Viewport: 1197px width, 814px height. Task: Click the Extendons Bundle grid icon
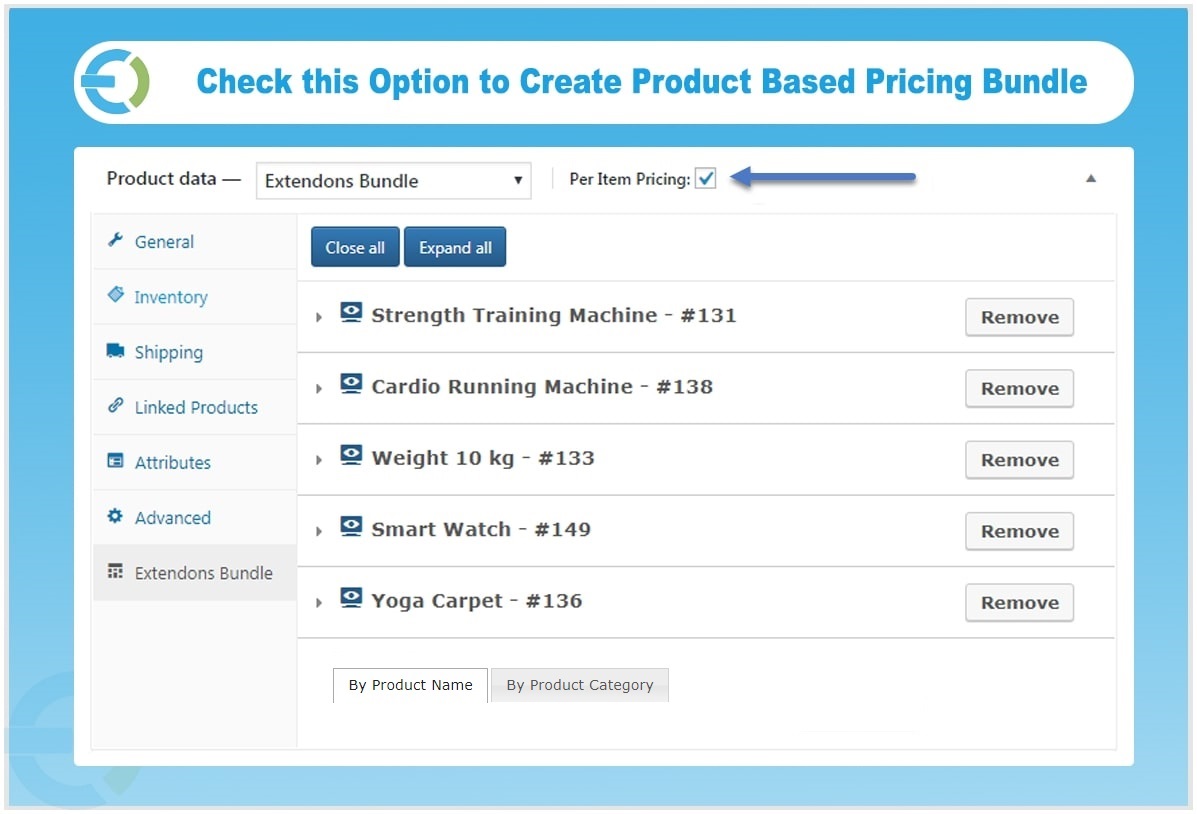click(115, 572)
